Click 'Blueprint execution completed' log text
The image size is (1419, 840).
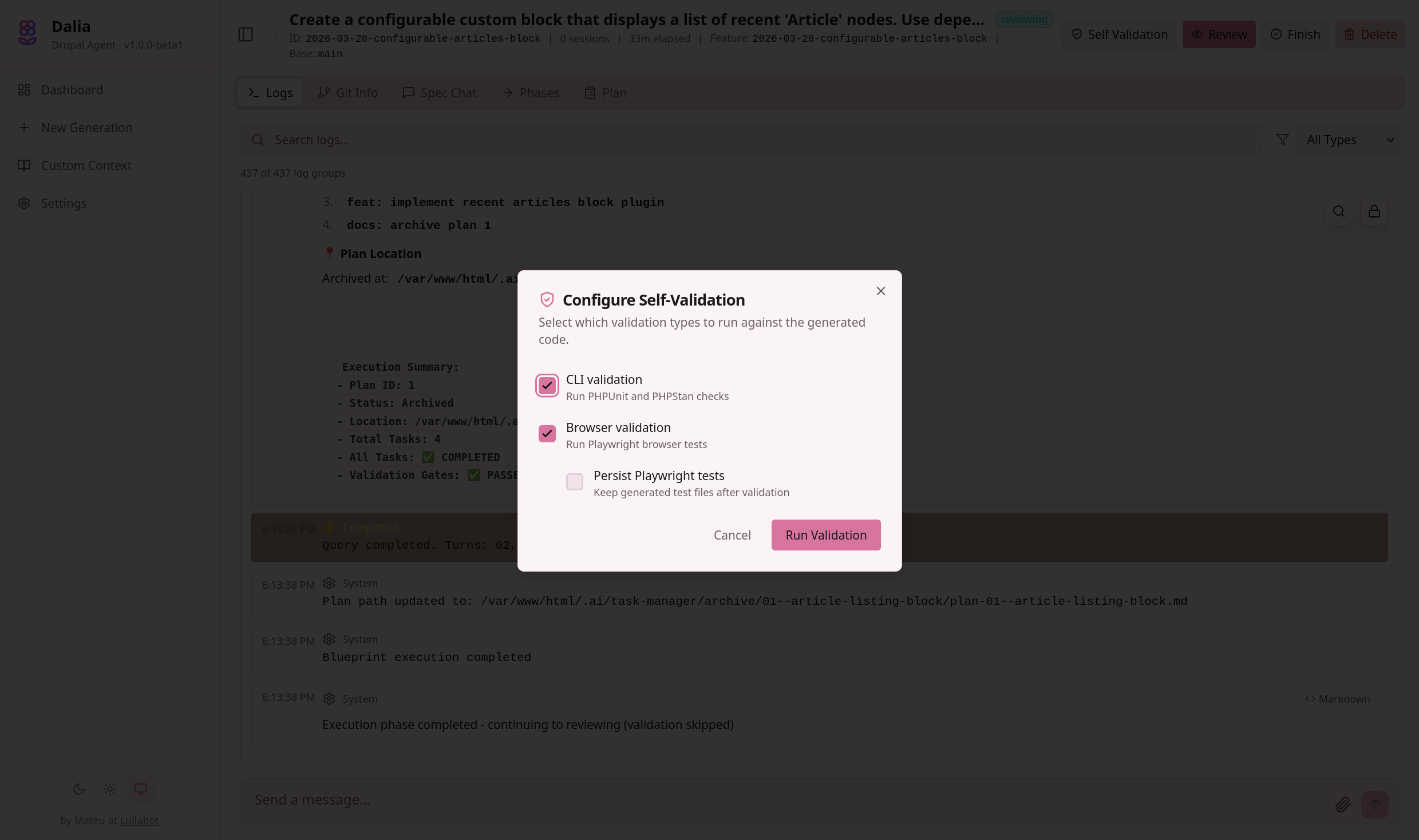coord(426,657)
